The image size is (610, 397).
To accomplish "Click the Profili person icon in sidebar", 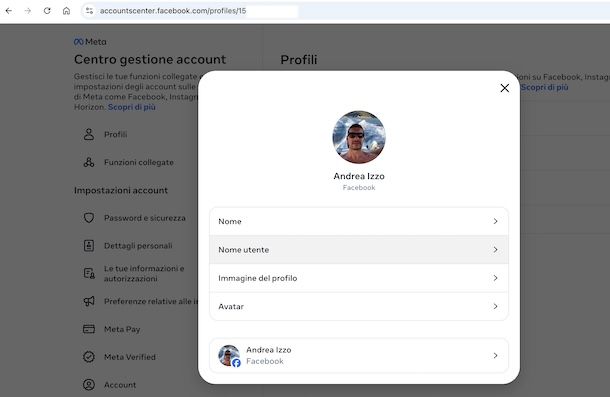I will [x=89, y=134].
